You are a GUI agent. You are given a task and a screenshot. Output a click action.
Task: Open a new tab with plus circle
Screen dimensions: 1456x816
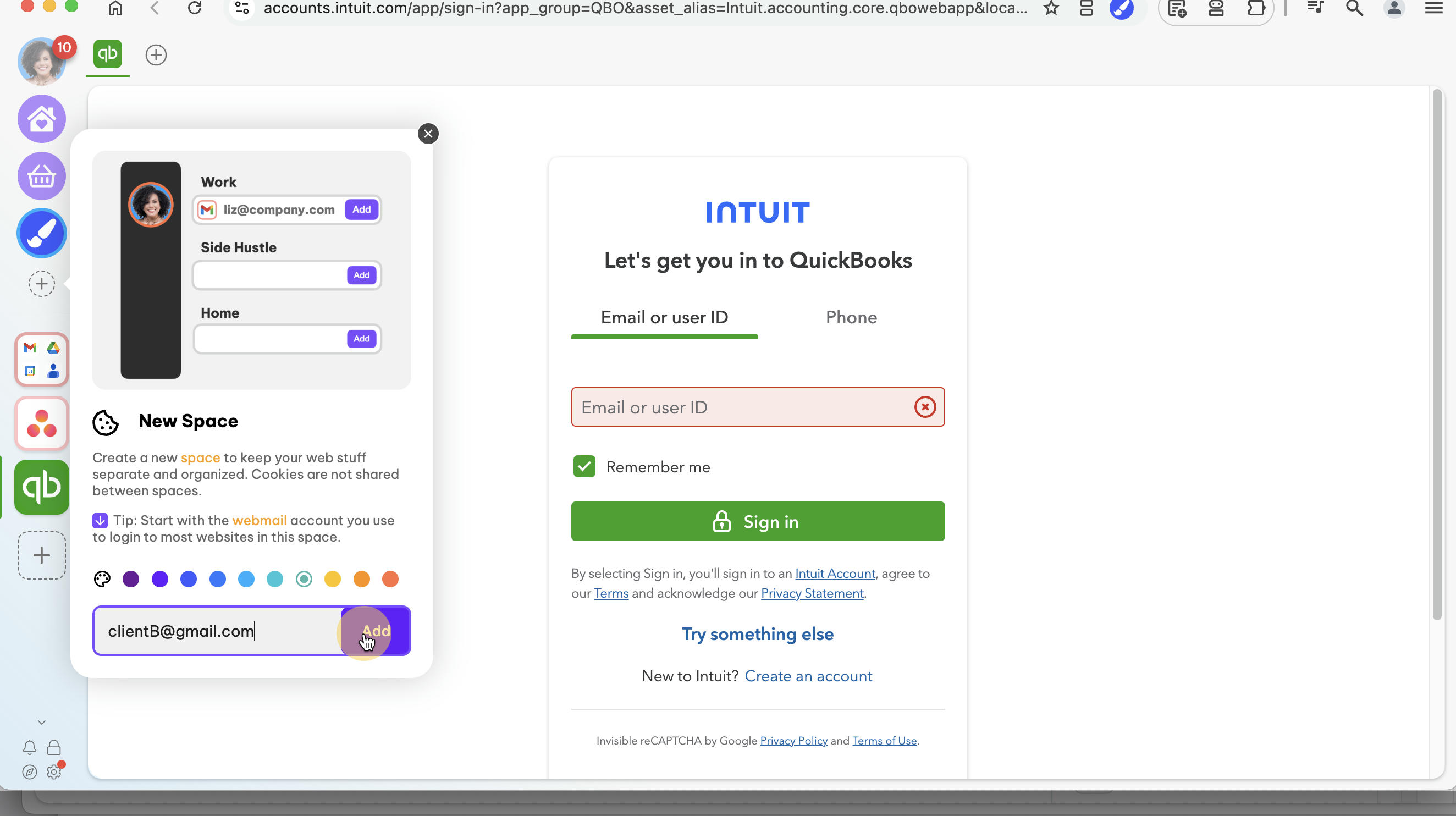[156, 55]
